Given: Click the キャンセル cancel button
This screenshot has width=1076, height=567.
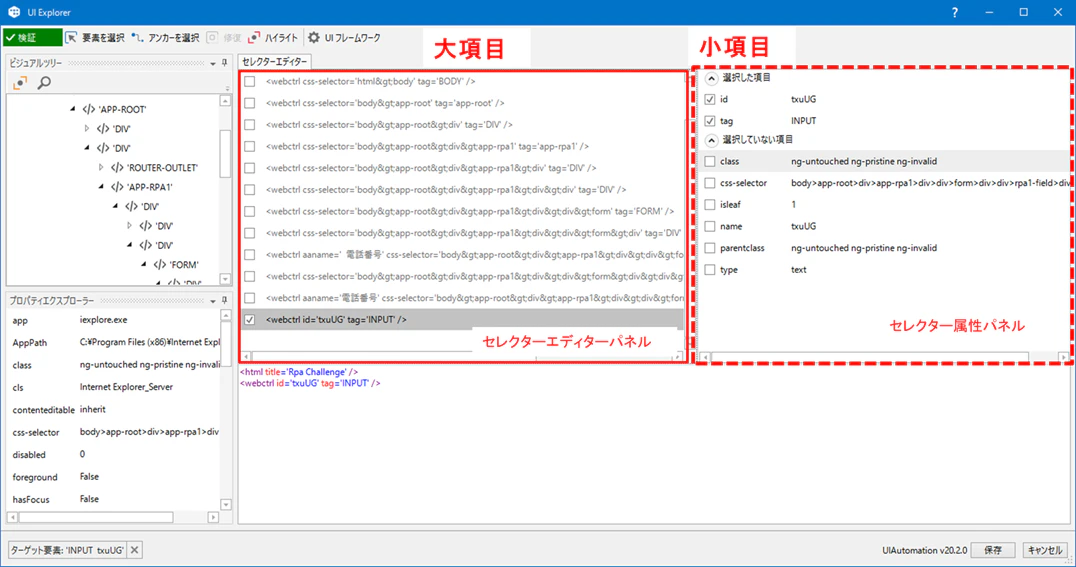Looking at the screenshot, I should click(1045, 550).
